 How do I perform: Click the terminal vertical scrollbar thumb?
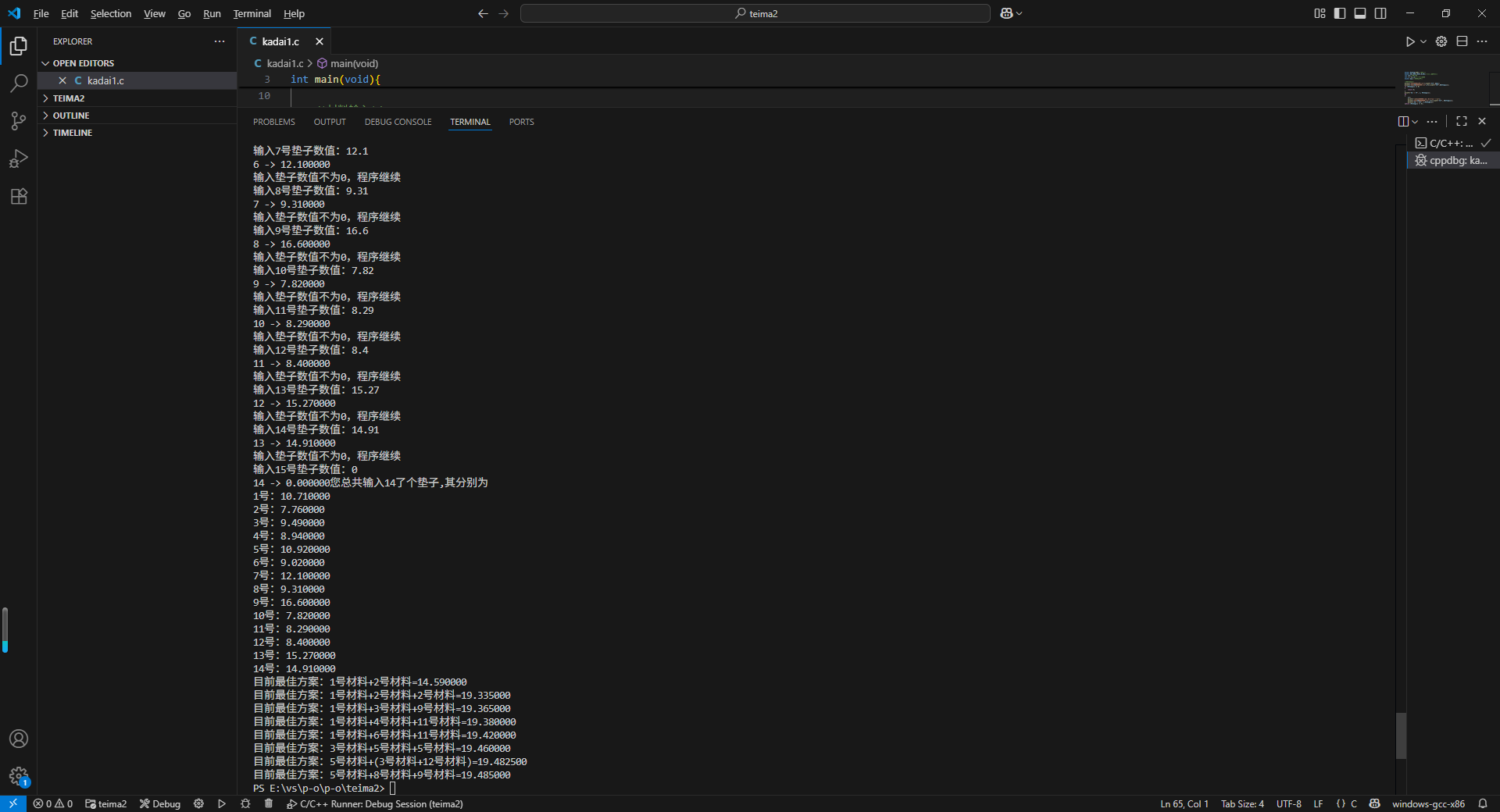[x=1401, y=735]
